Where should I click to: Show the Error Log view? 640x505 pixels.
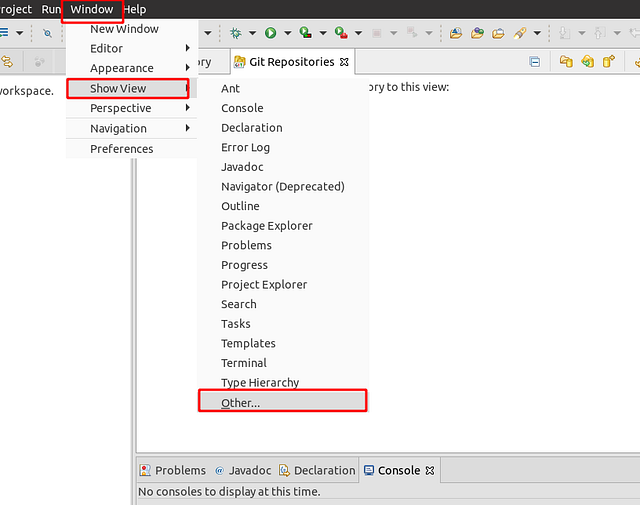283,147
